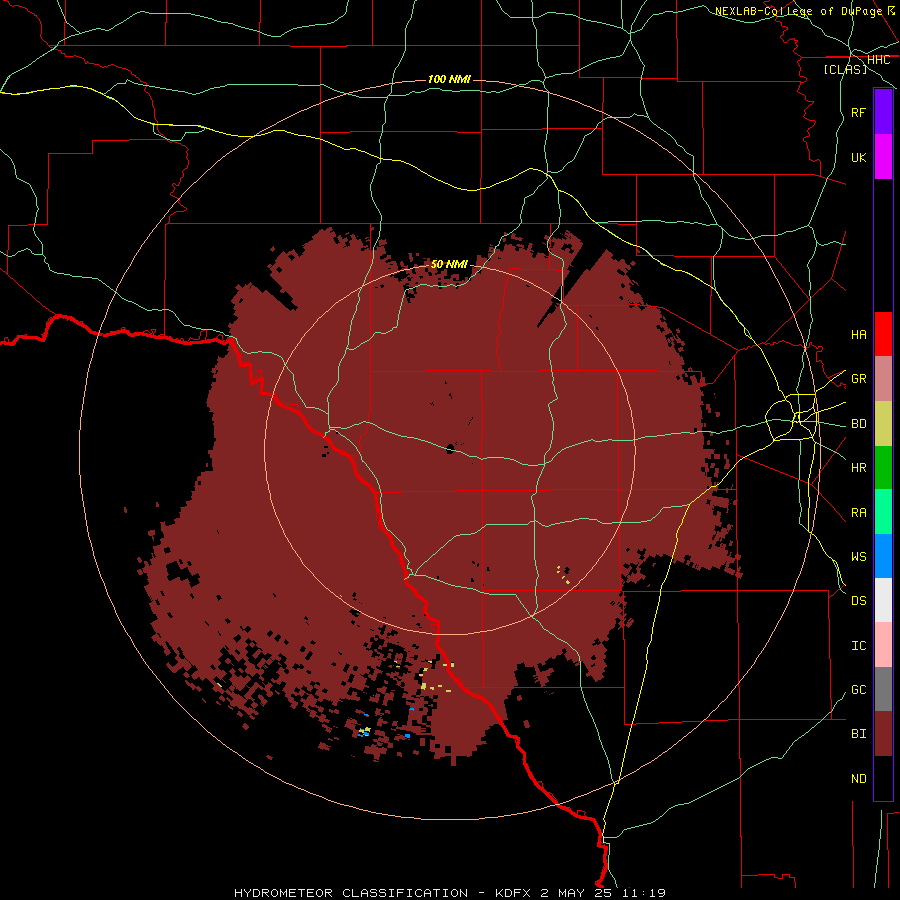Click the 'HA' legend label
Image resolution: width=900 pixels, height=900 pixels.
pyautogui.click(x=858, y=335)
